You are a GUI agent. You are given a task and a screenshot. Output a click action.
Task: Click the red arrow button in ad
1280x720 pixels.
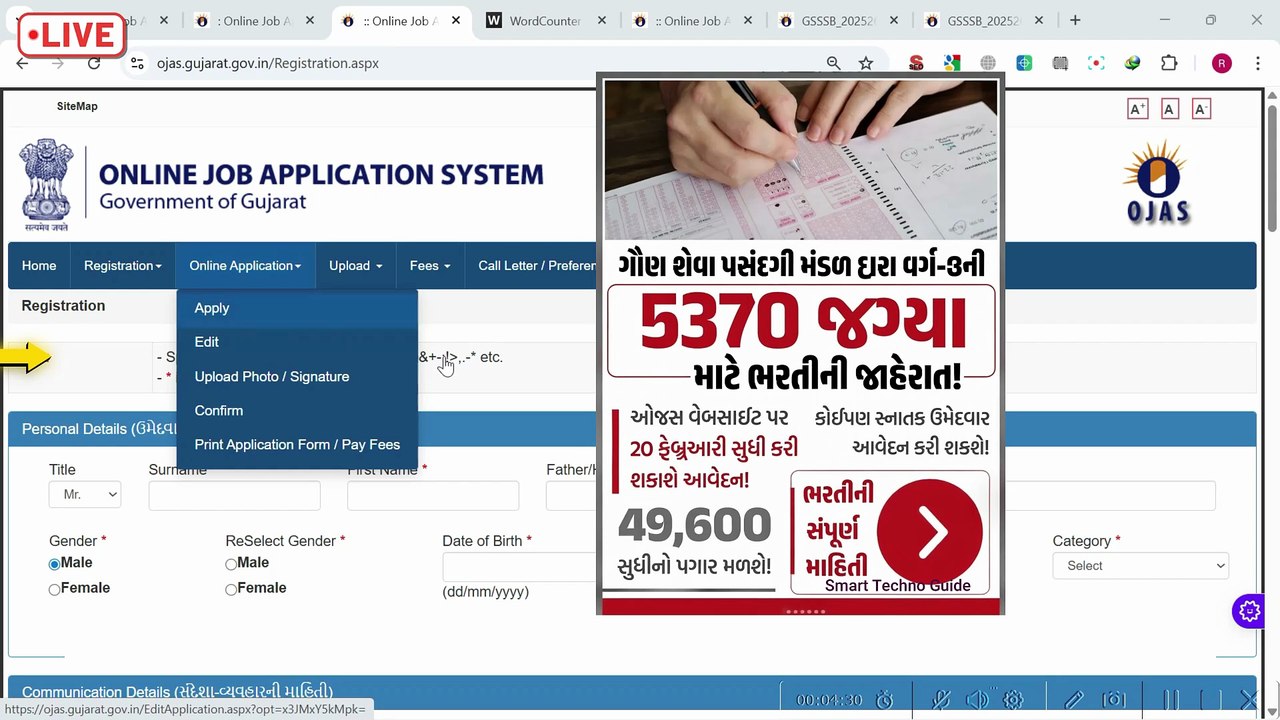coord(929,532)
